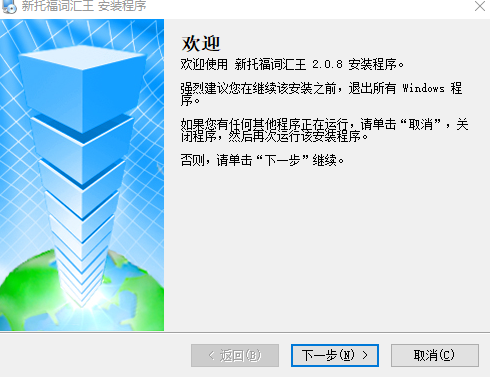This screenshot has width=490, height=377.
Task: Click the 强烈建议您 recommendation paragraph
Action: [321, 94]
